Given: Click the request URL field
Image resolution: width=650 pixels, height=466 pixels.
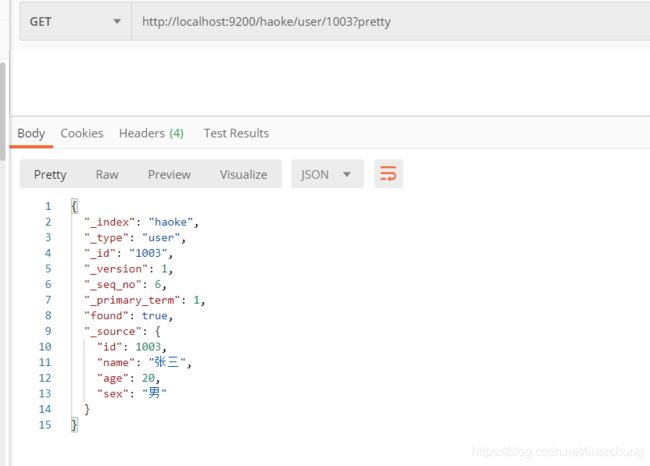Looking at the screenshot, I should click(x=390, y=21).
